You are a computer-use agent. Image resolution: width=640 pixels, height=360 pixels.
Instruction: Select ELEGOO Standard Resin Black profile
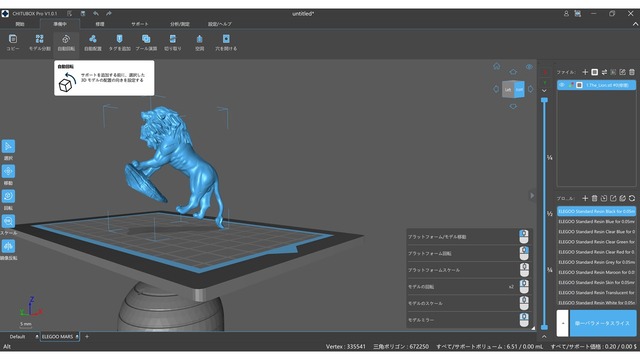(596, 211)
